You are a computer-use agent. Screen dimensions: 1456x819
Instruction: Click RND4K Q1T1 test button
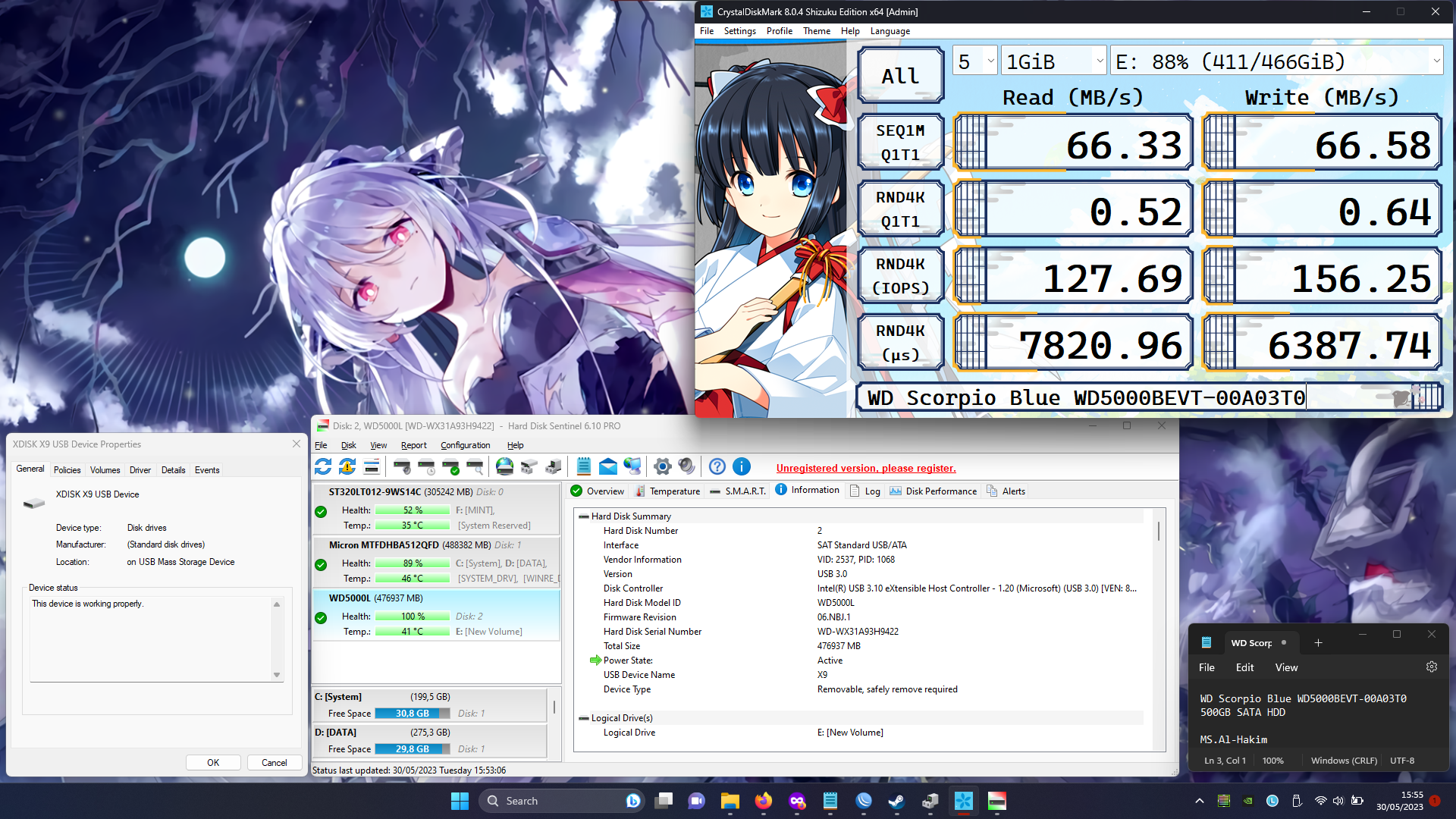coord(901,209)
